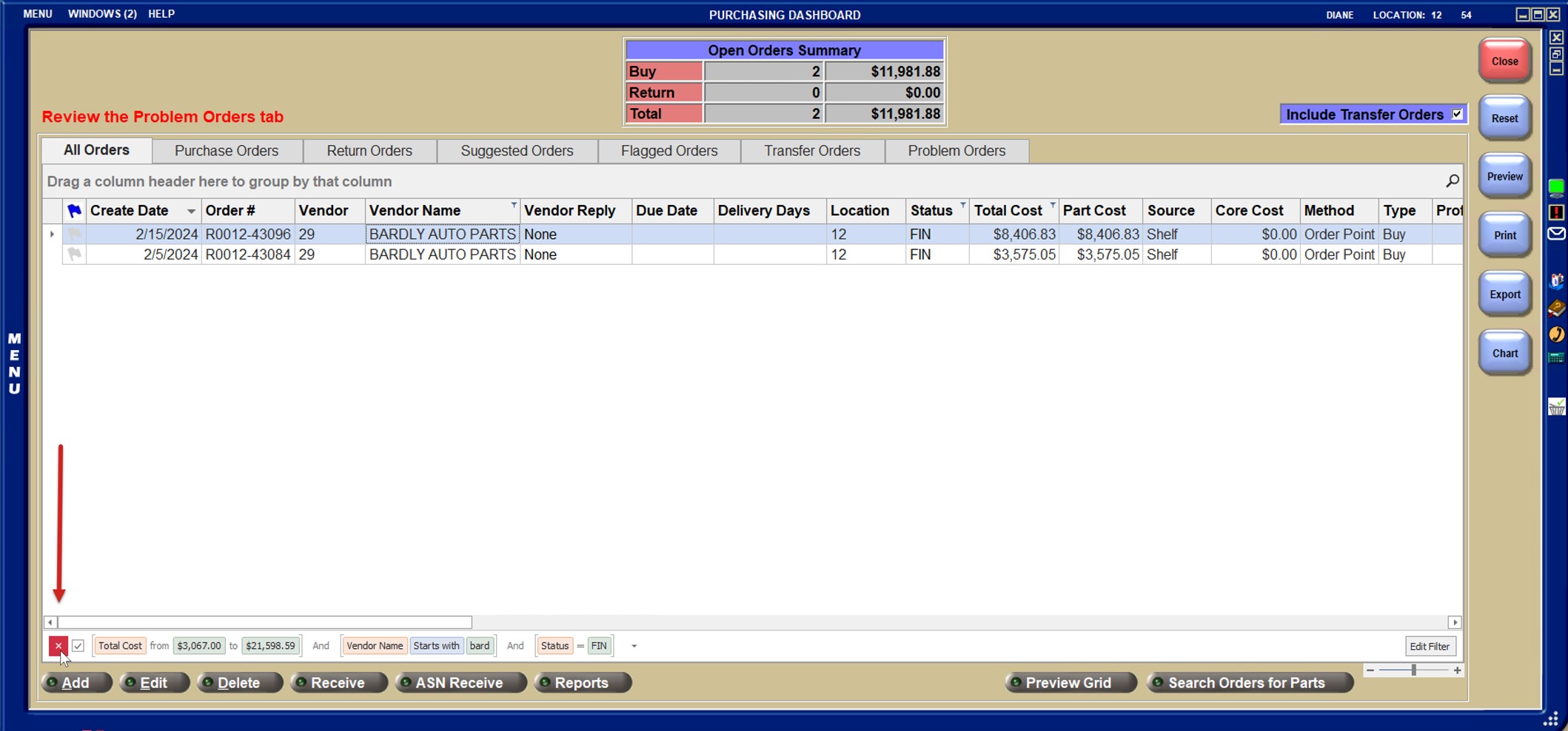Screen dimensions: 1568x731
Task: Click the grid zoom slider handle
Action: [1413, 670]
